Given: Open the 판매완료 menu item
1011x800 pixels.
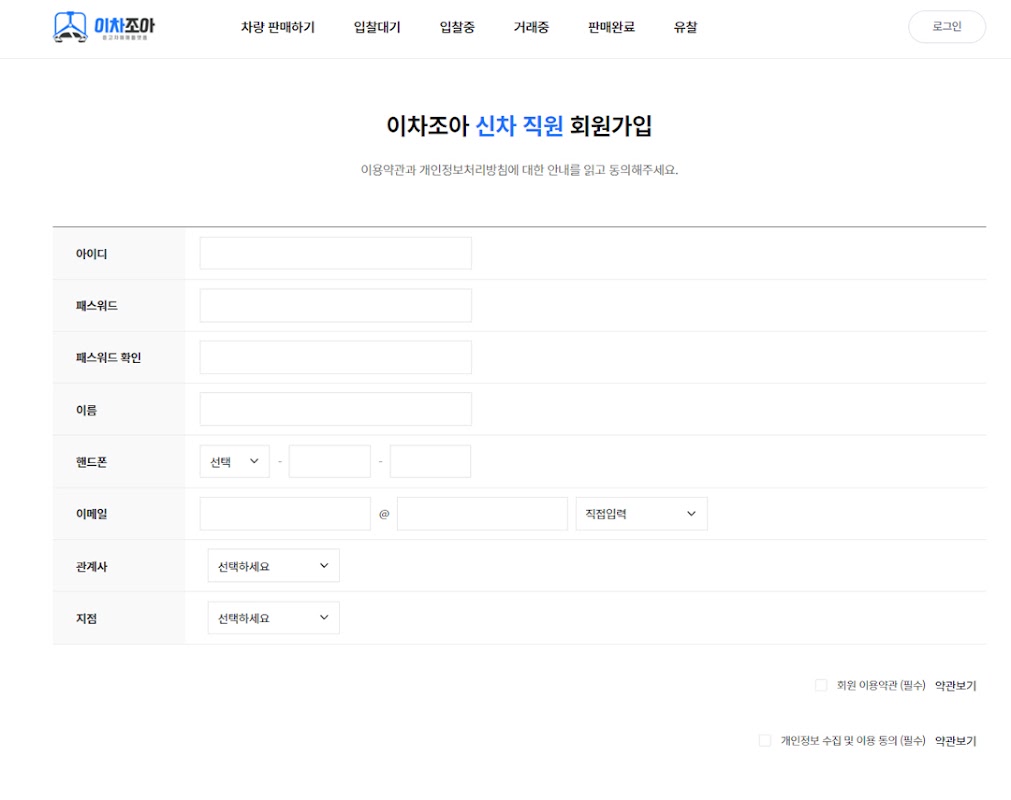Looking at the screenshot, I should [611, 27].
